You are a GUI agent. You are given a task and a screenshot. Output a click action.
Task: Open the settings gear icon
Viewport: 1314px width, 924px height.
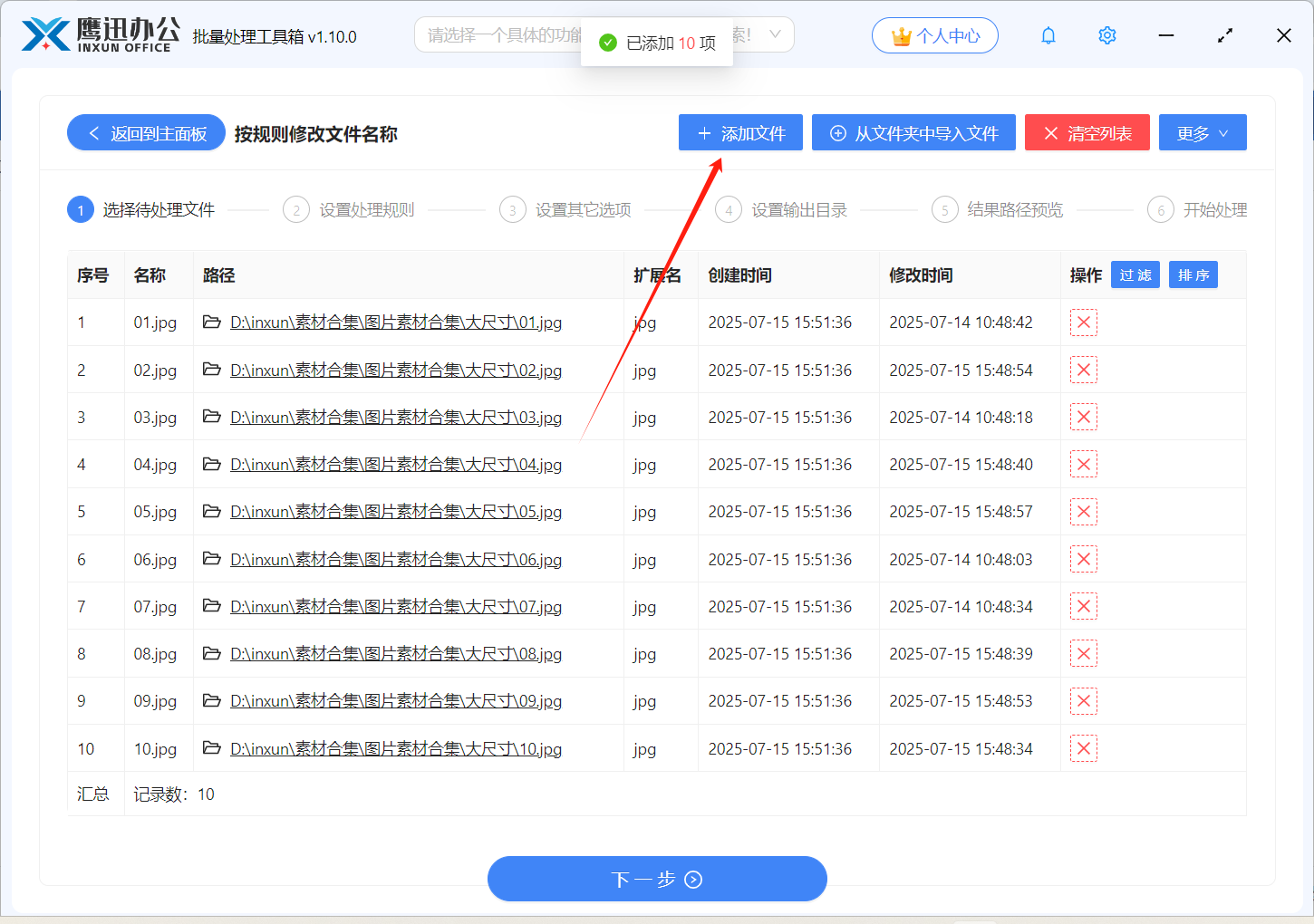click(1107, 35)
